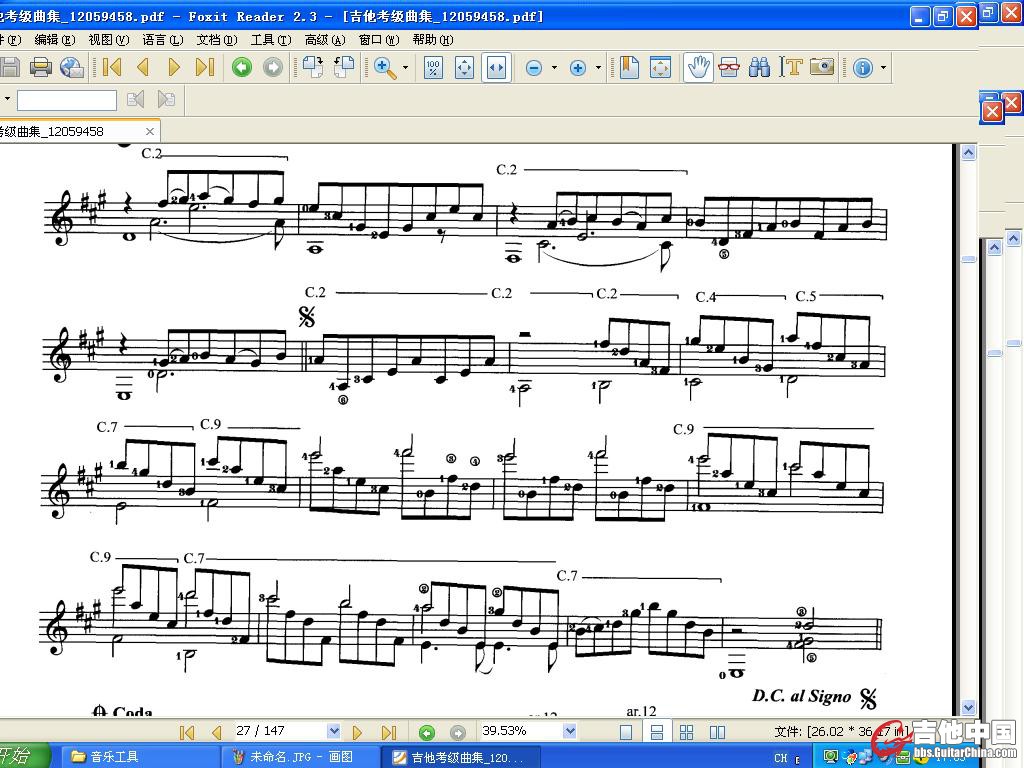Go to last page in status bar
The width and height of the screenshot is (1024, 768).
point(389,732)
